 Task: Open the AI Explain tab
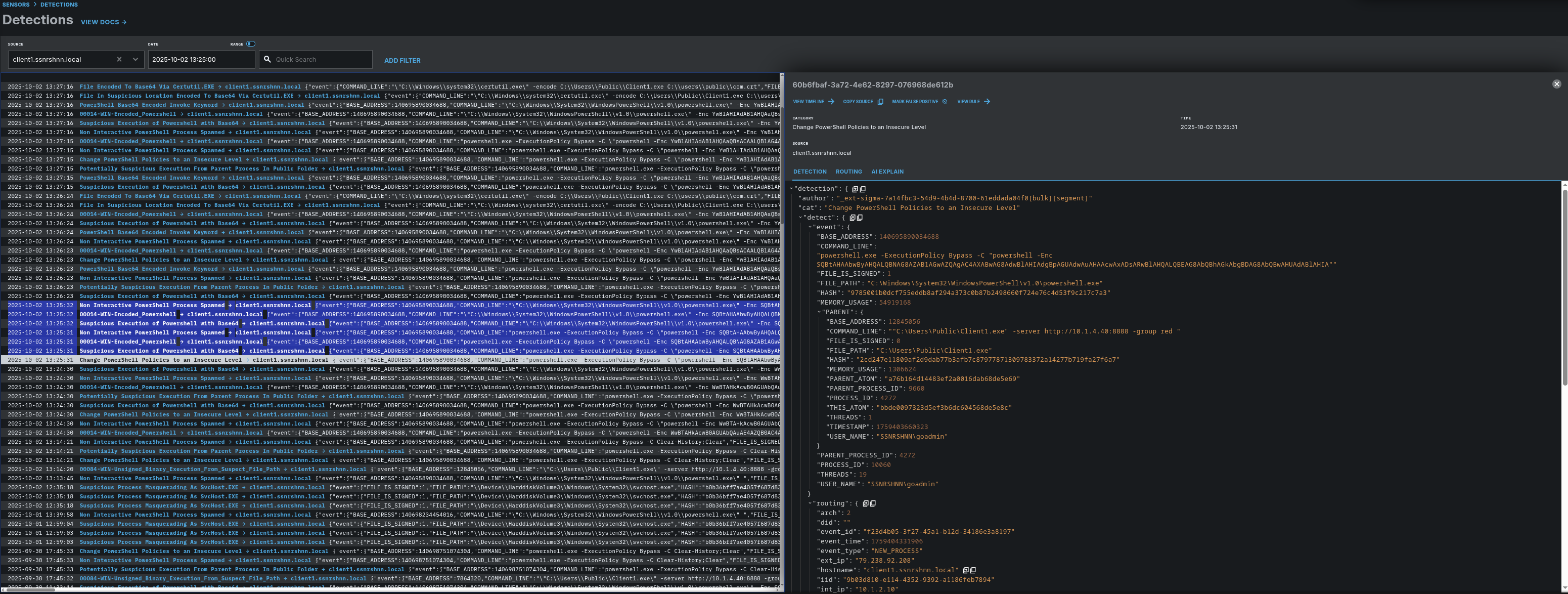(x=887, y=172)
